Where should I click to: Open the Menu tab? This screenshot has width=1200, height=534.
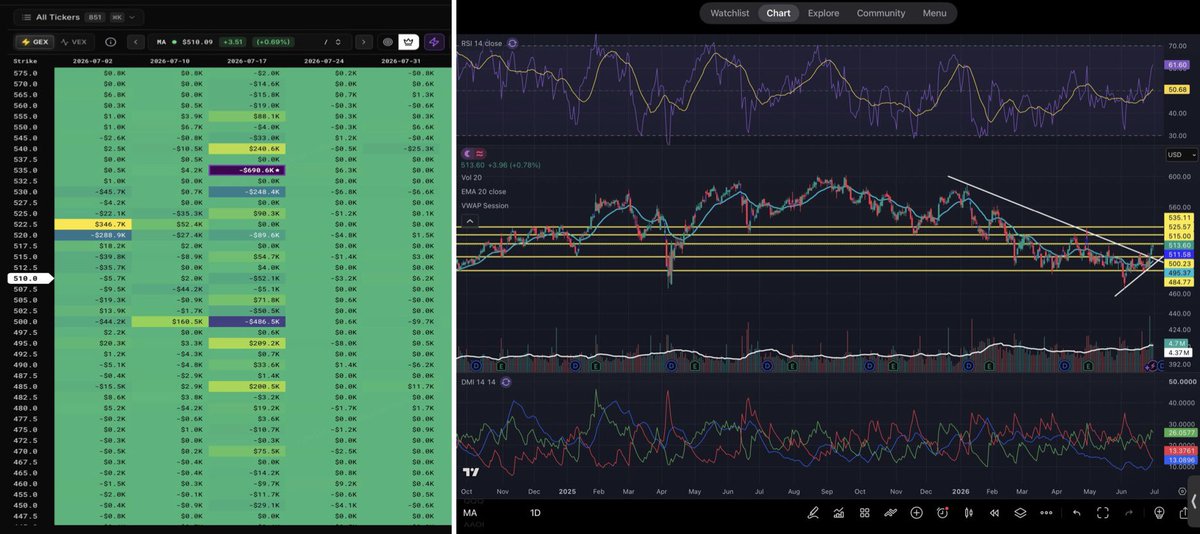tap(935, 13)
